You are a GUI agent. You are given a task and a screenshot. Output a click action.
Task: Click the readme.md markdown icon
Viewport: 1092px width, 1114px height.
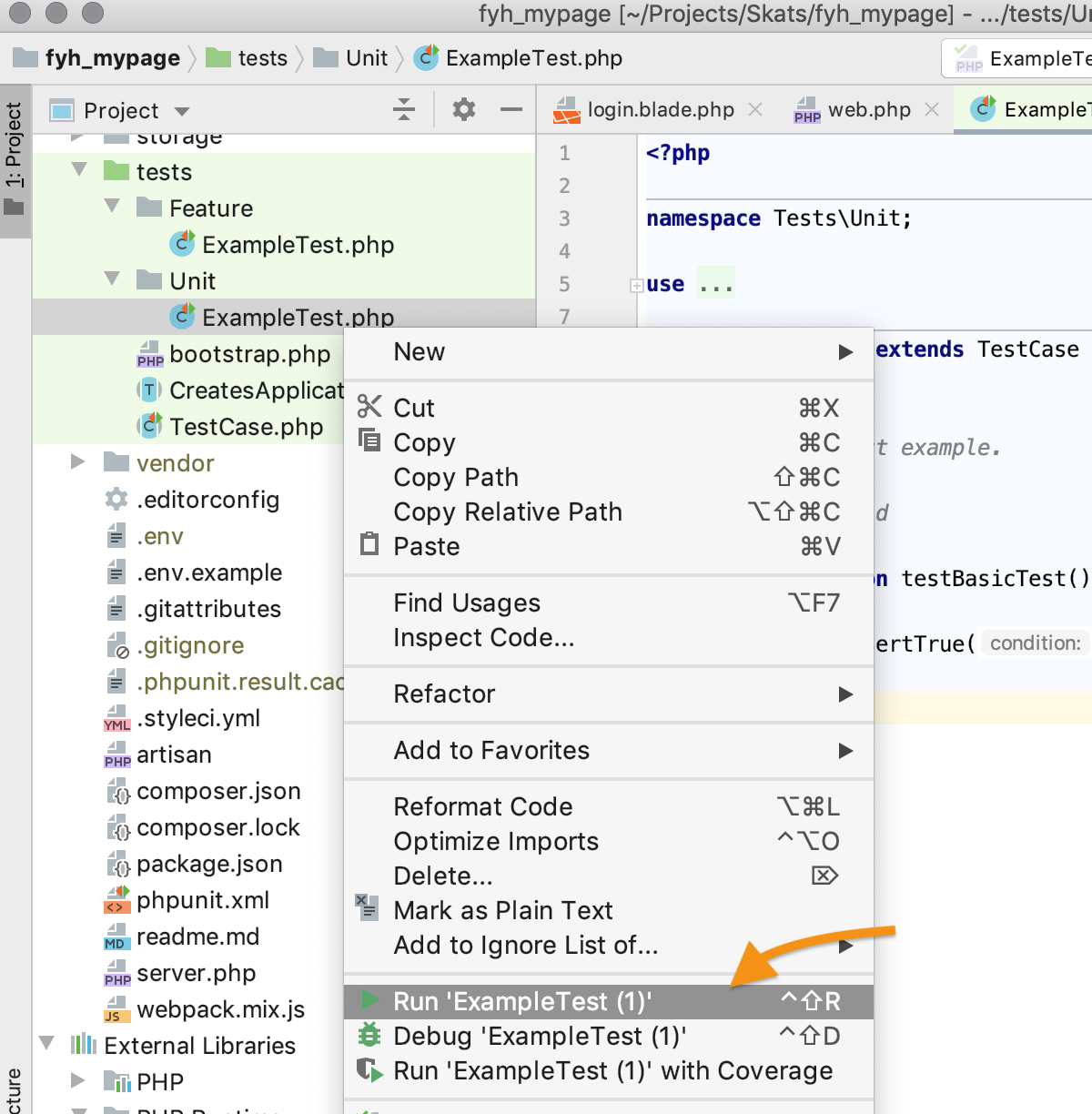click(x=117, y=937)
